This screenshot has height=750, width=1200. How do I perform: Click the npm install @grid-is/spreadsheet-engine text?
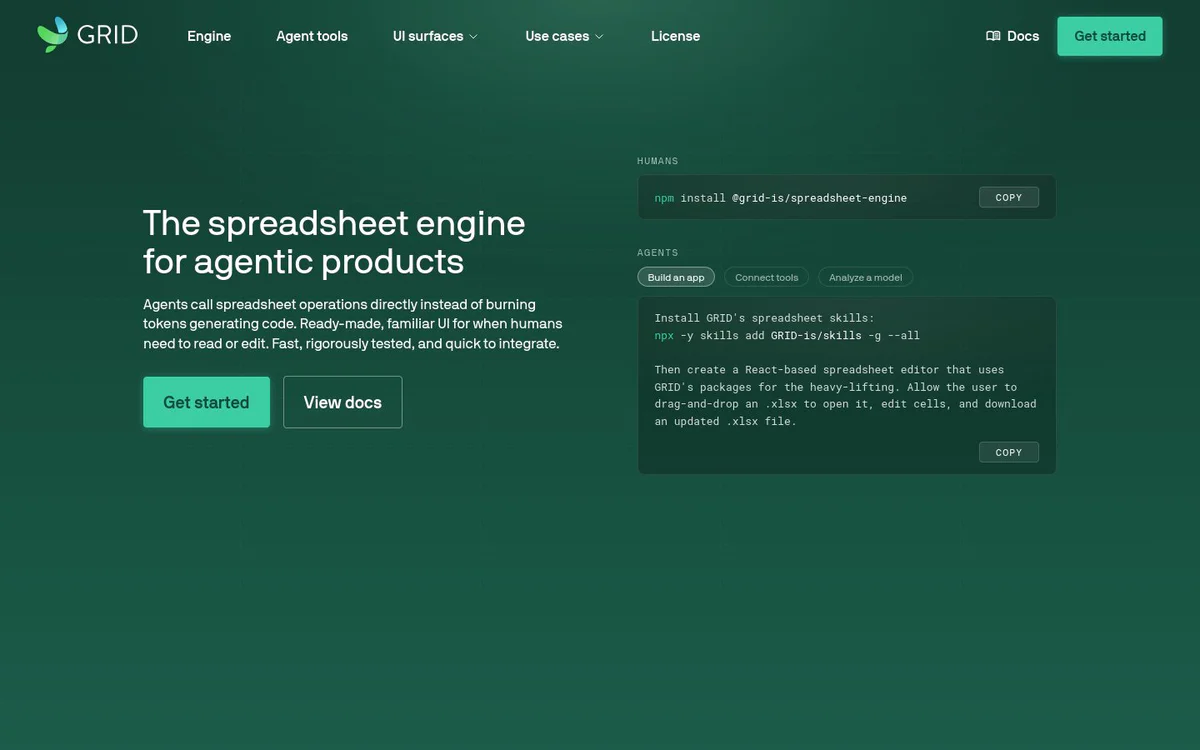click(x=781, y=198)
